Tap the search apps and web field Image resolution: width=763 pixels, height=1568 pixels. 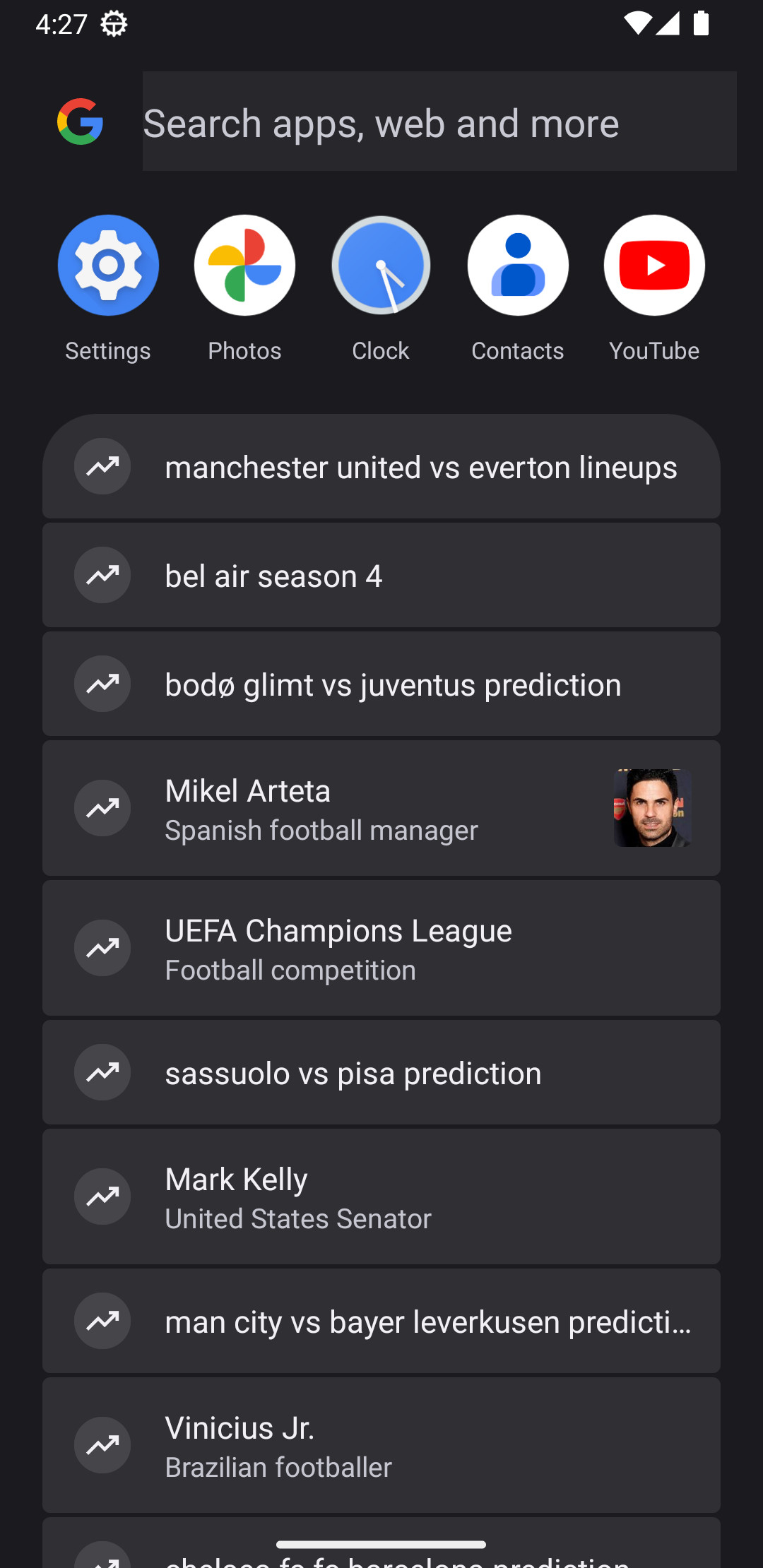pos(438,121)
